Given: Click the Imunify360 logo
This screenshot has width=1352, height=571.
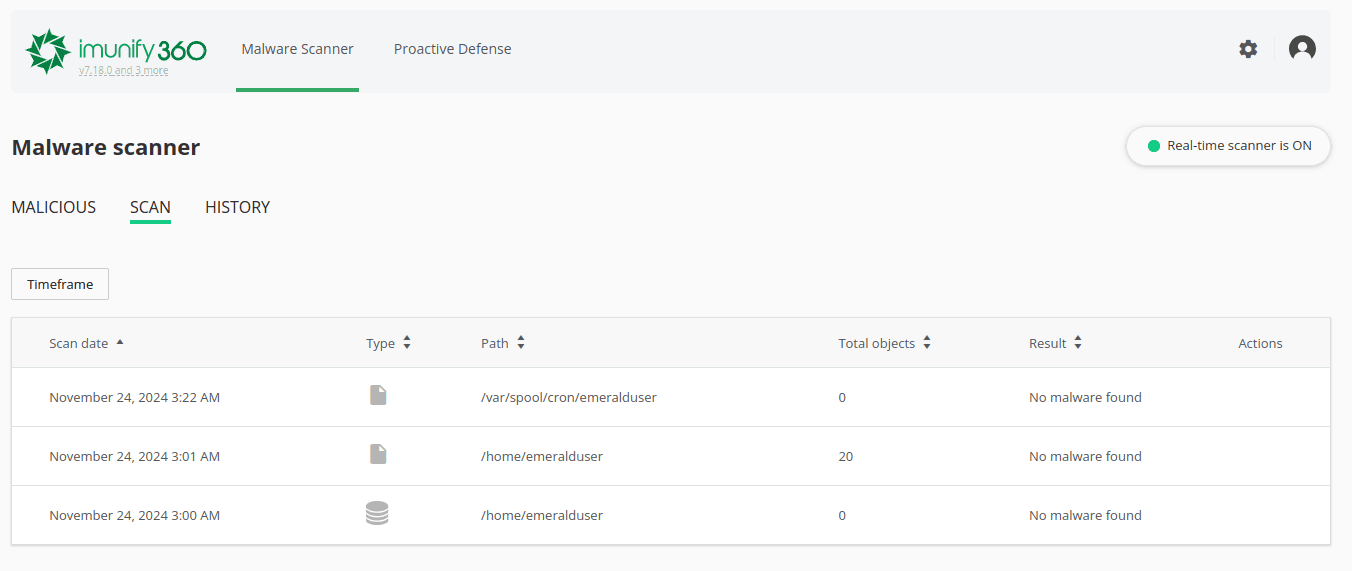Looking at the screenshot, I should tap(115, 48).
